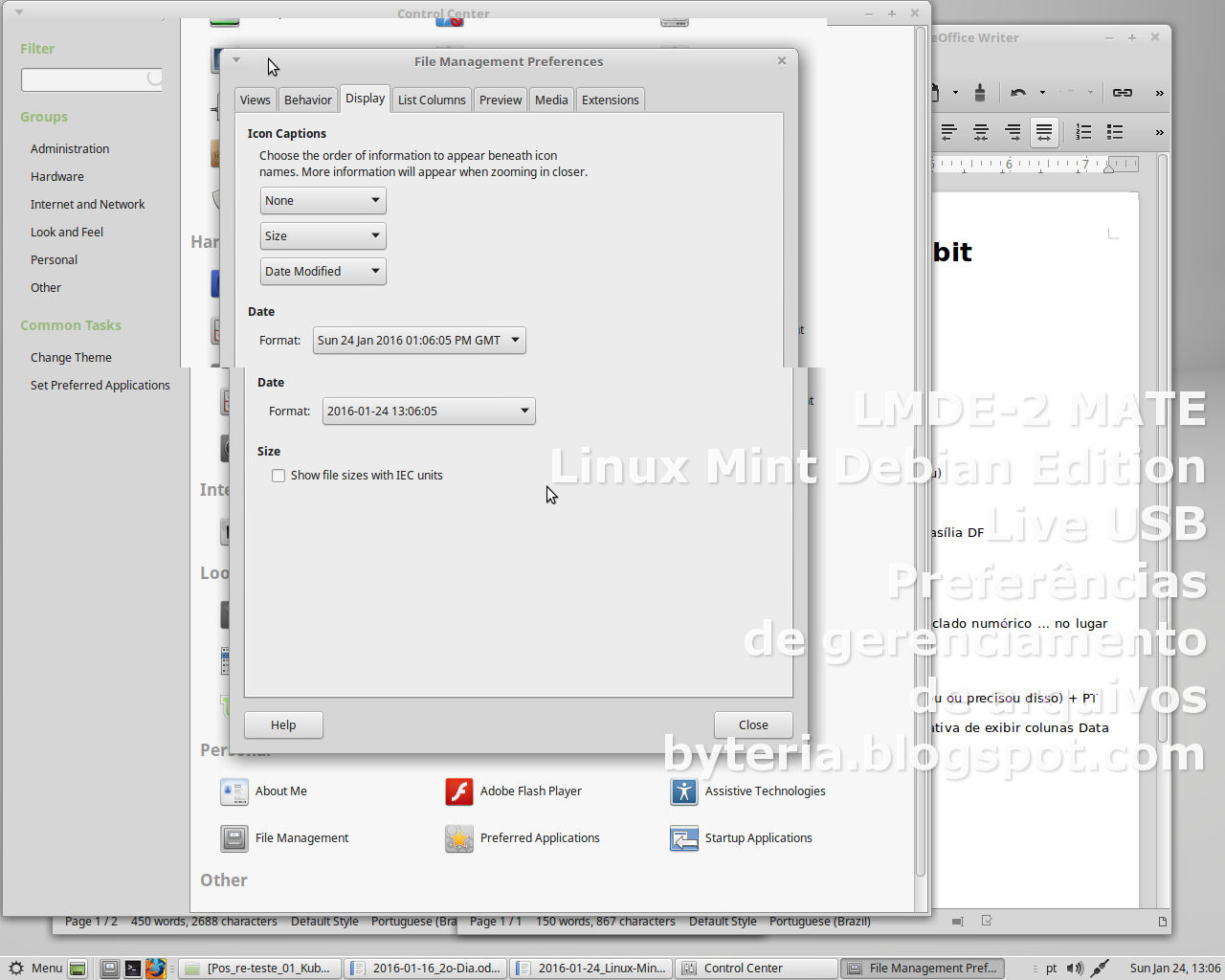Image resolution: width=1225 pixels, height=980 pixels.
Task: Open the Date Modified caption dropdown
Action: pos(323,271)
